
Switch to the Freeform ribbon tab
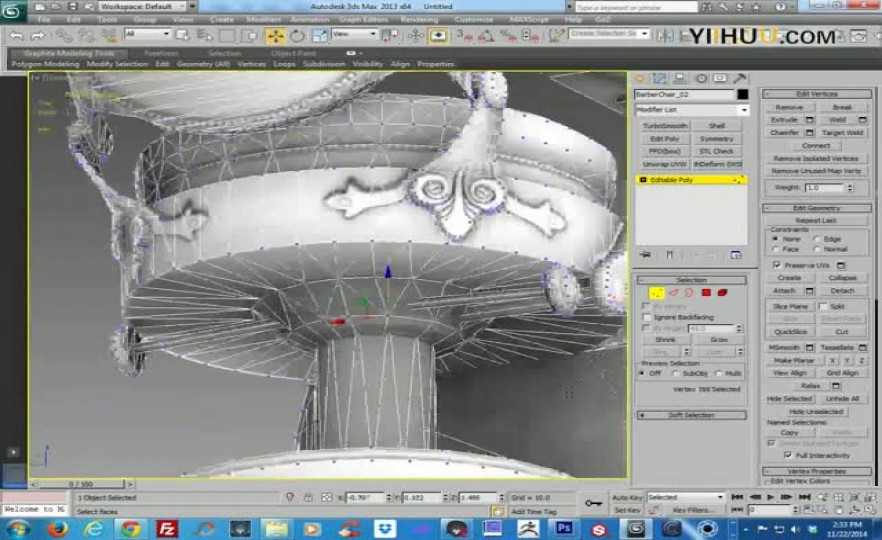[161, 53]
